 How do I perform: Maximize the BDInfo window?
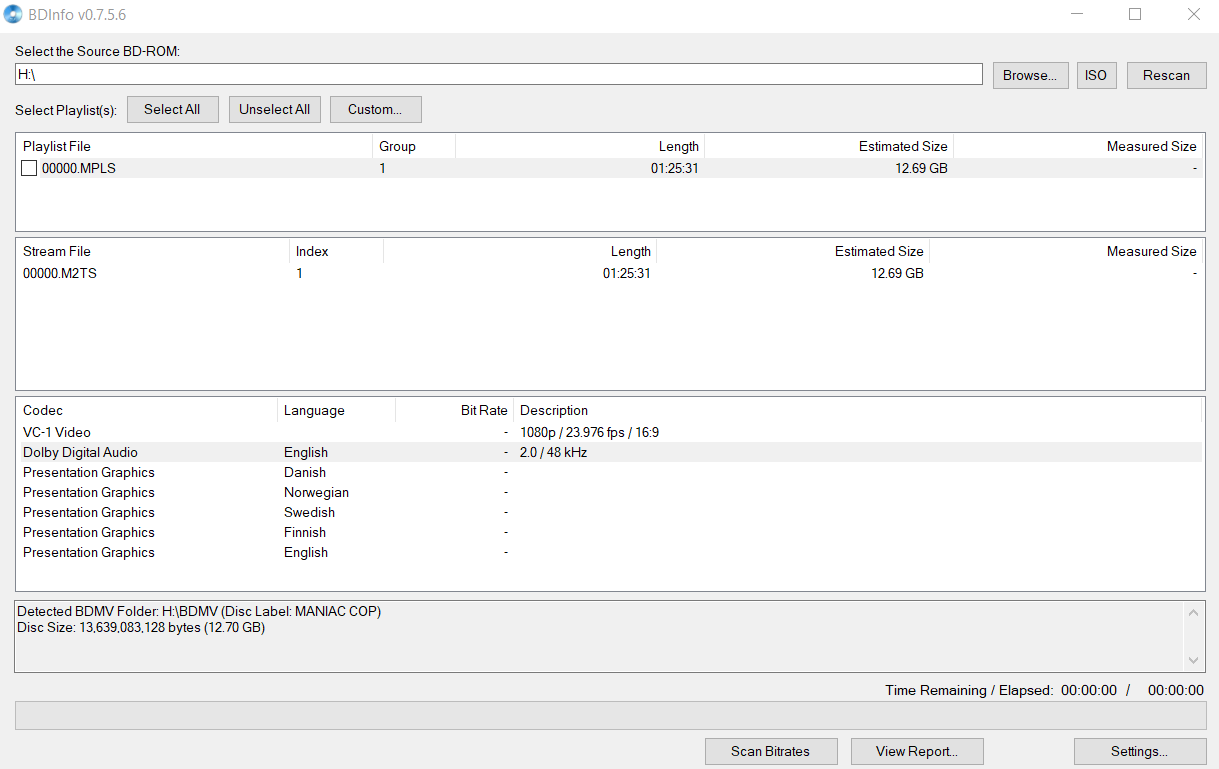point(1135,14)
